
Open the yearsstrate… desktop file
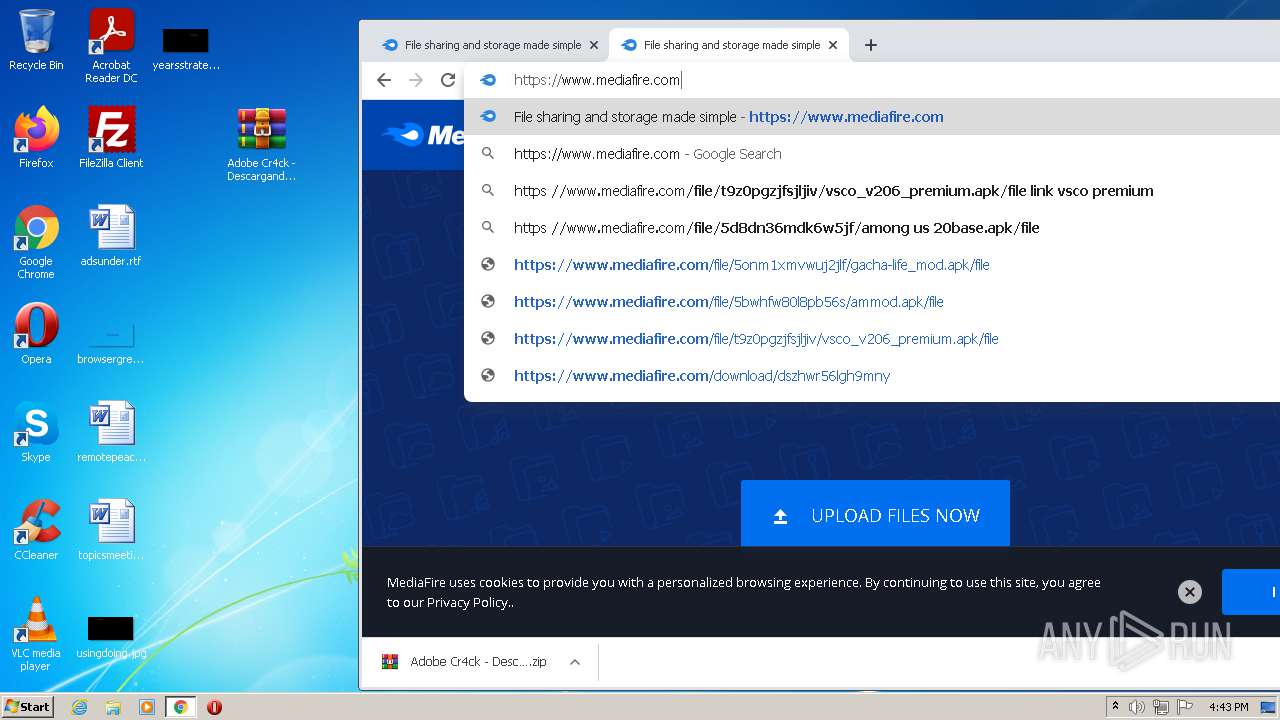click(x=186, y=48)
